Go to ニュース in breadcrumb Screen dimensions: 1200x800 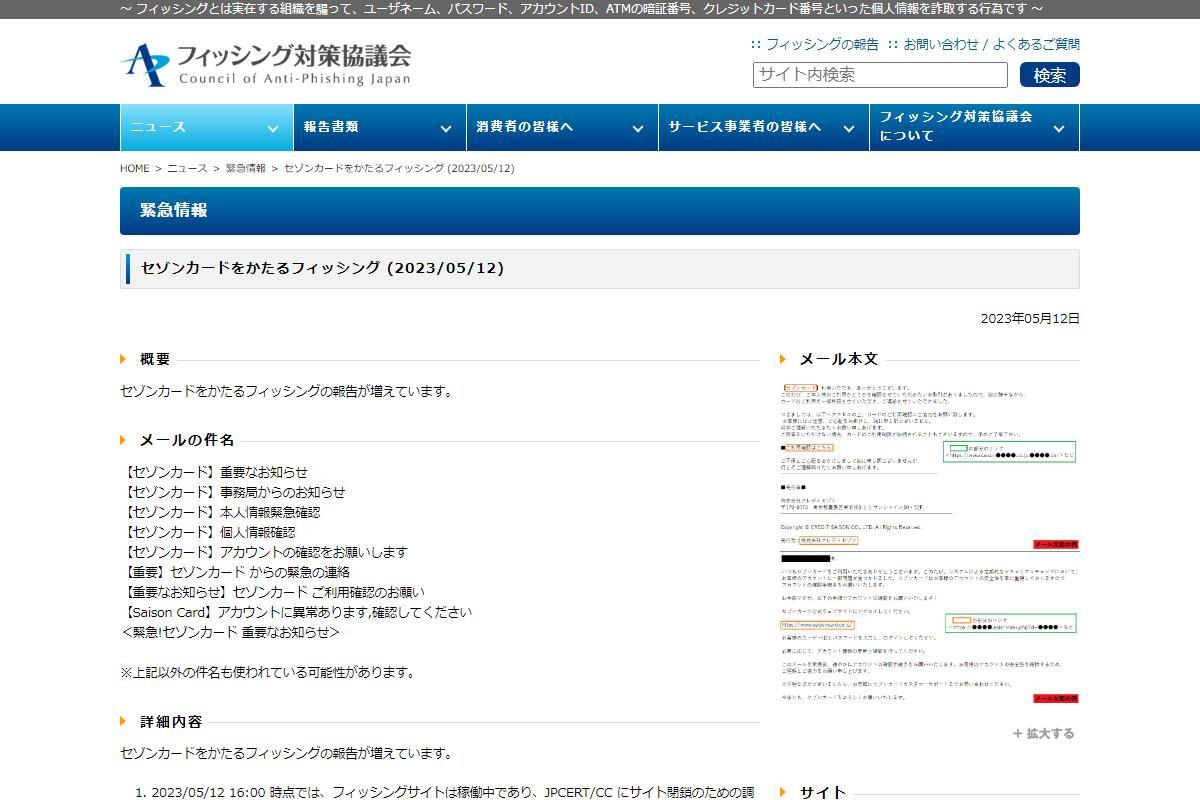click(x=187, y=168)
